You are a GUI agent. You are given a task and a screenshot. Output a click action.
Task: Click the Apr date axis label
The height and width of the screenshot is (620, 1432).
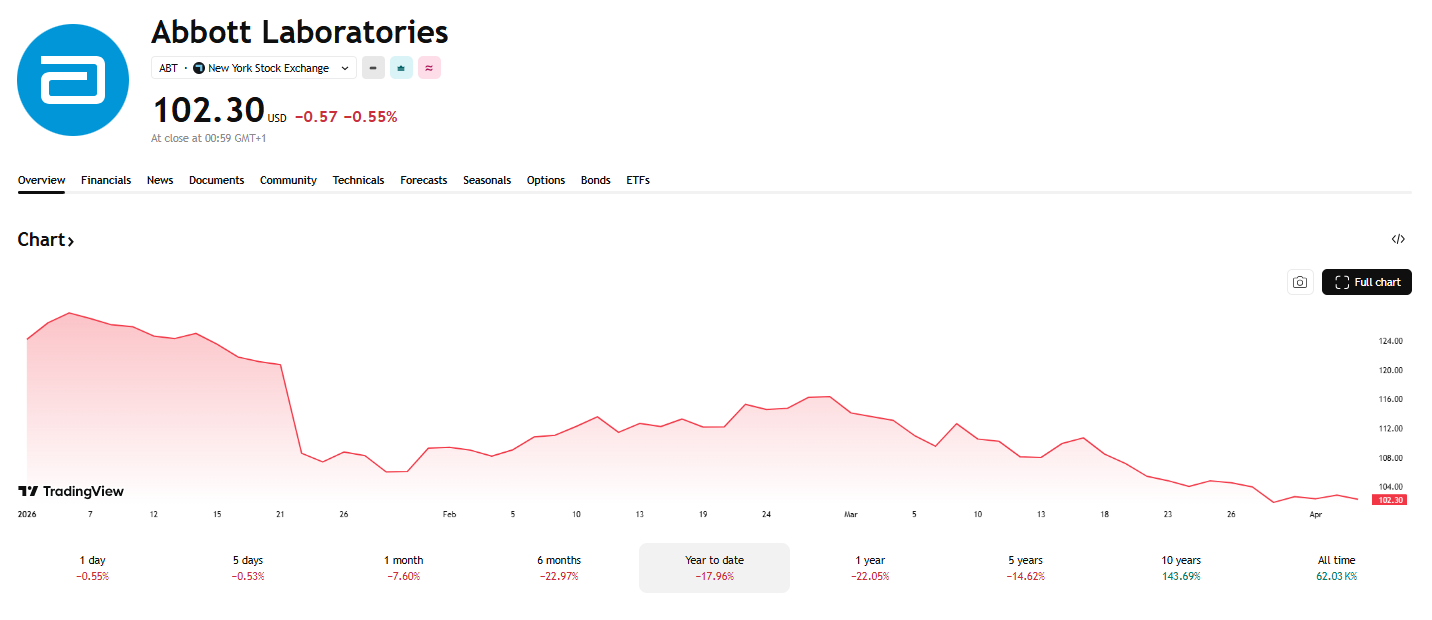pyautogui.click(x=1316, y=514)
